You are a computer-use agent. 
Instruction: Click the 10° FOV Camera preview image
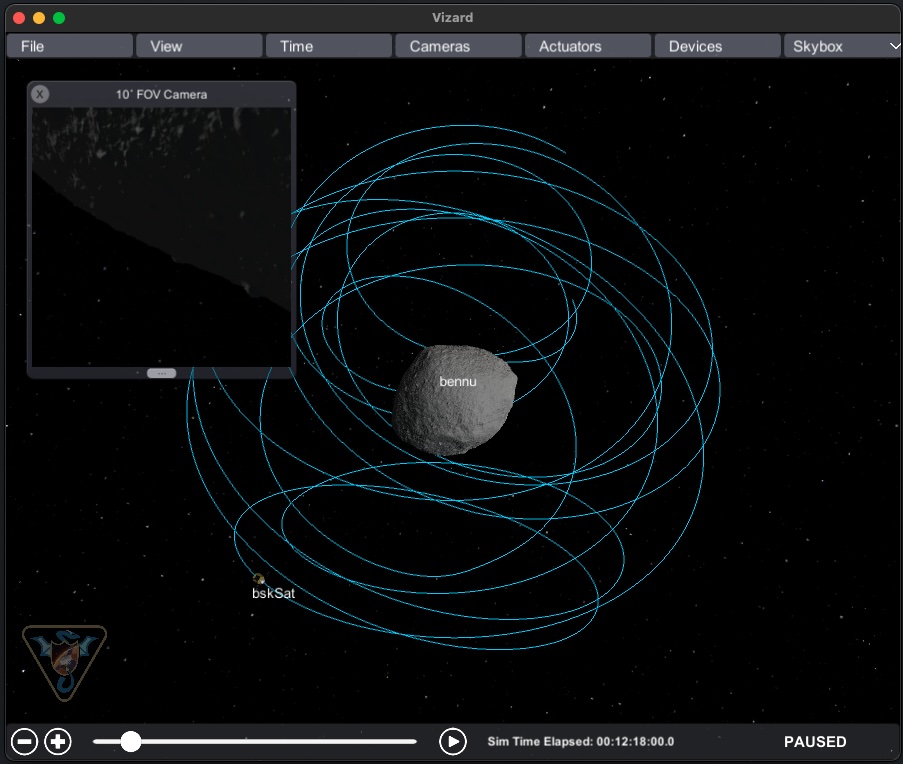click(161, 236)
